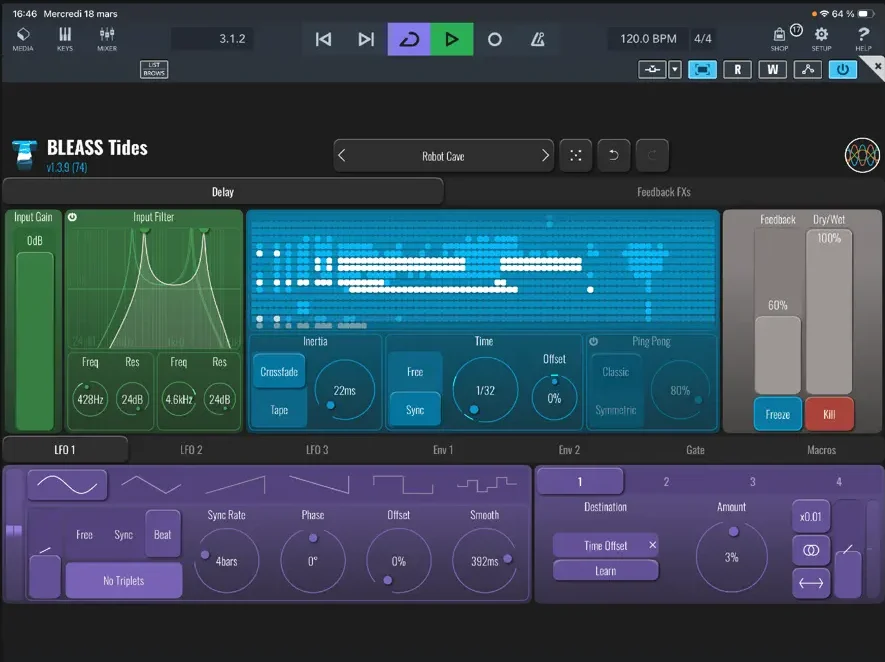Jump to previous marker
The height and width of the screenshot is (662, 885).
coord(323,39)
